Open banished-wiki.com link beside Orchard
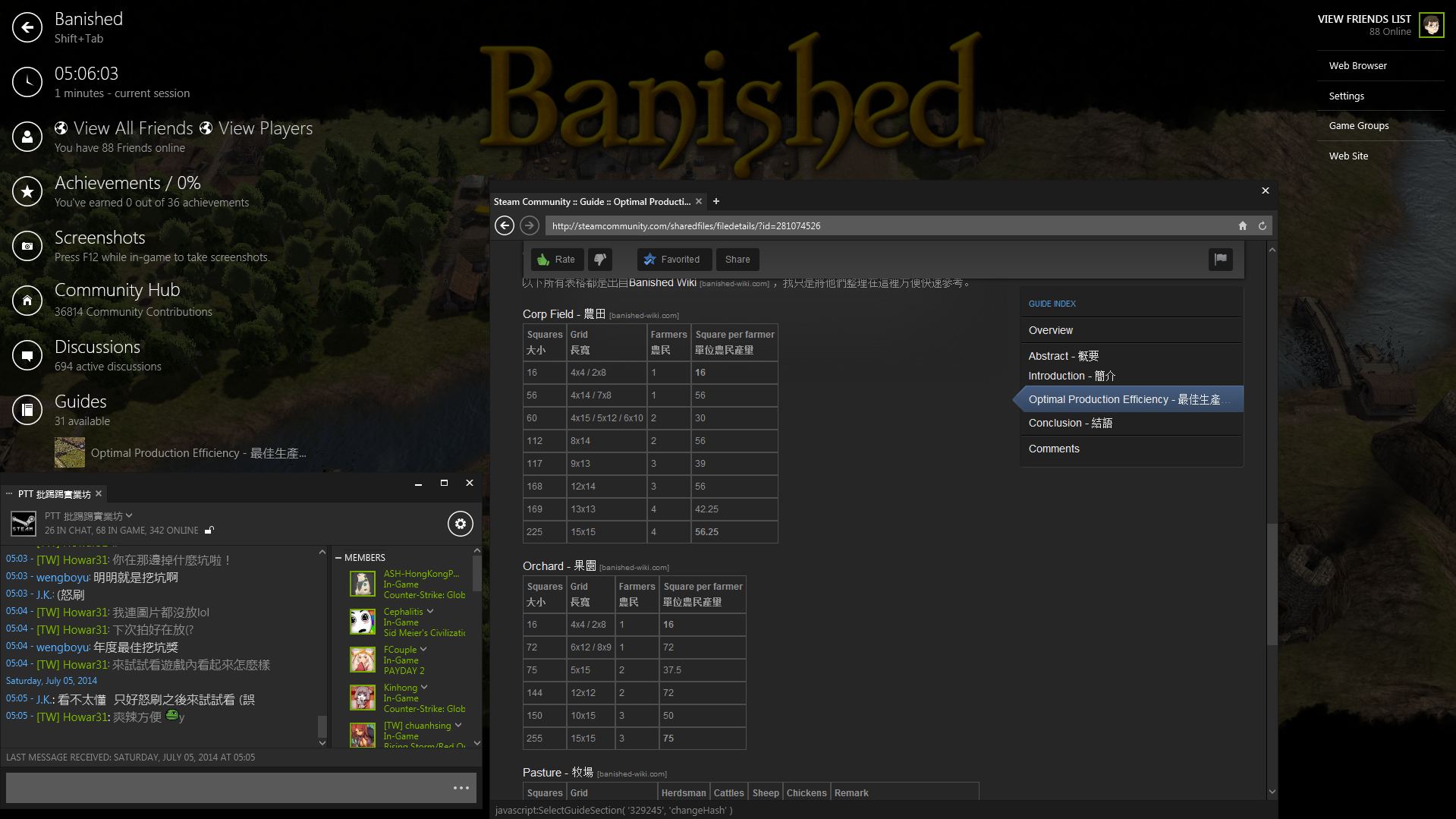The image size is (1456, 819). pyautogui.click(x=634, y=568)
